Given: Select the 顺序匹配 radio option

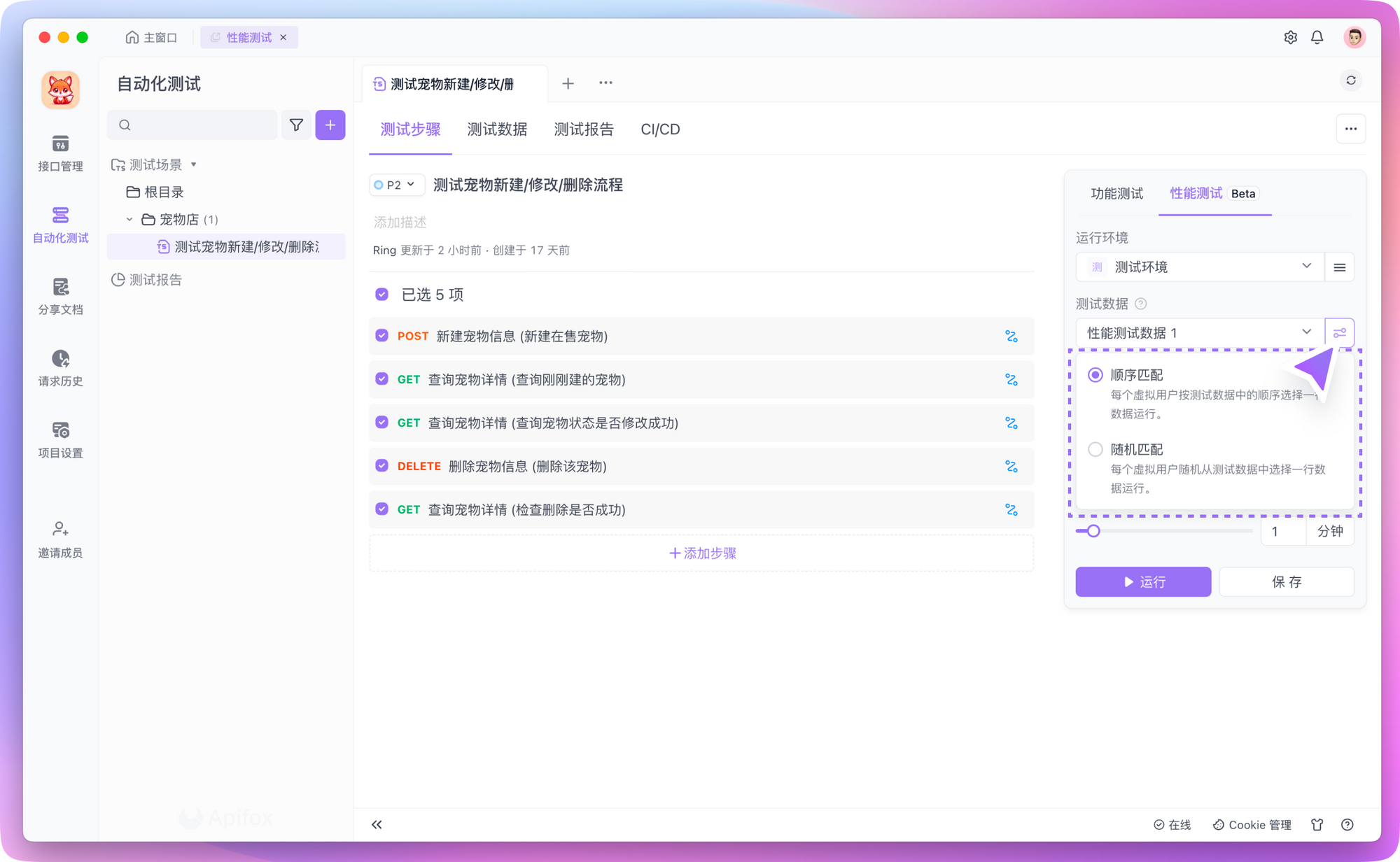Looking at the screenshot, I should point(1095,375).
